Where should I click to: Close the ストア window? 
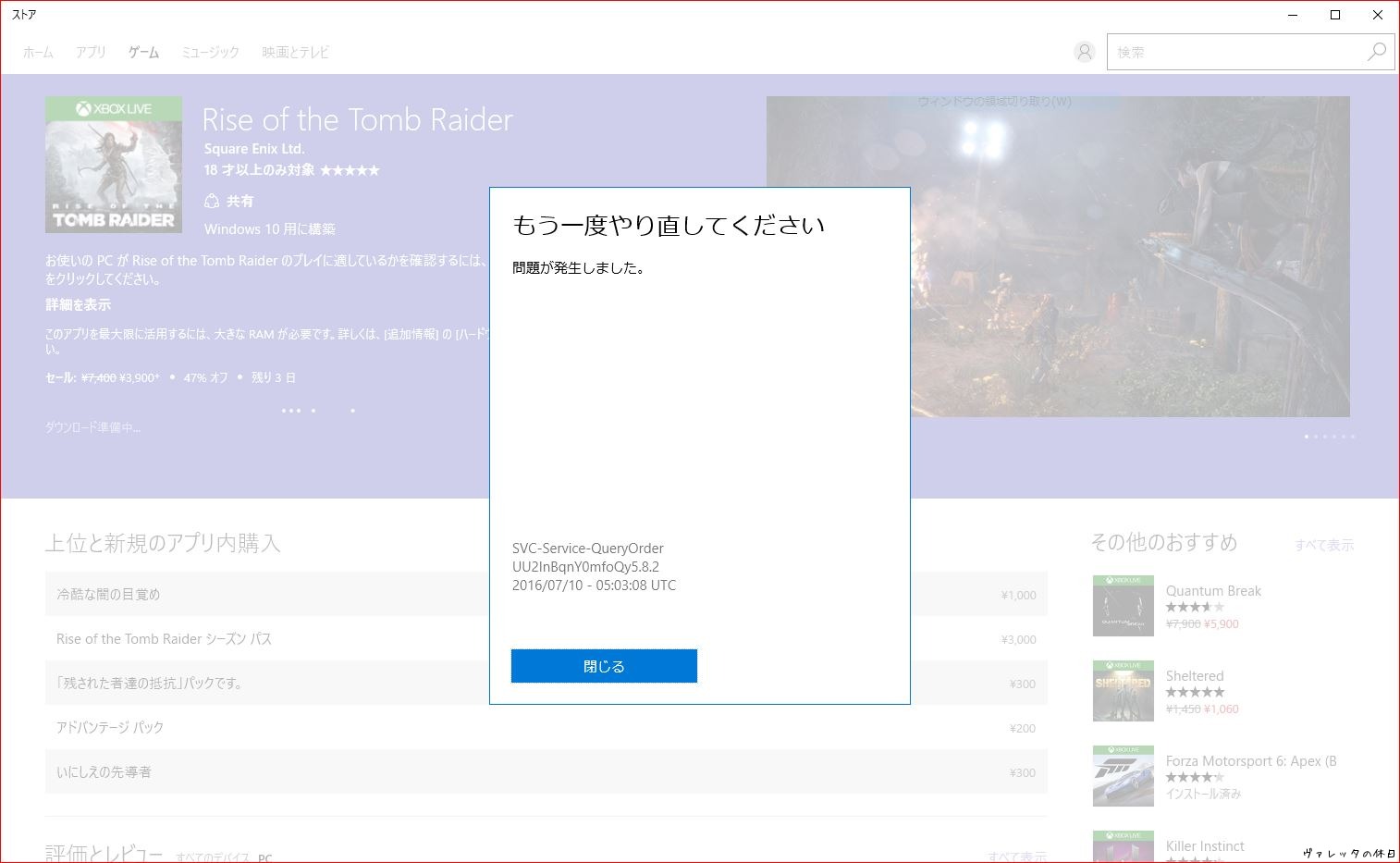pyautogui.click(x=1378, y=15)
